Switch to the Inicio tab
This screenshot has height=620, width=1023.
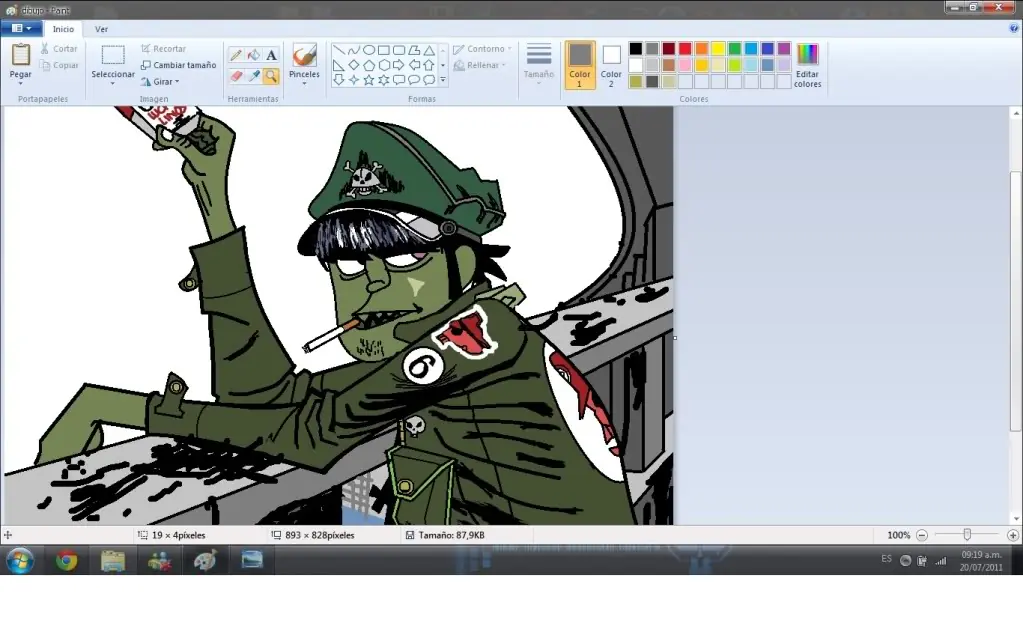click(63, 29)
